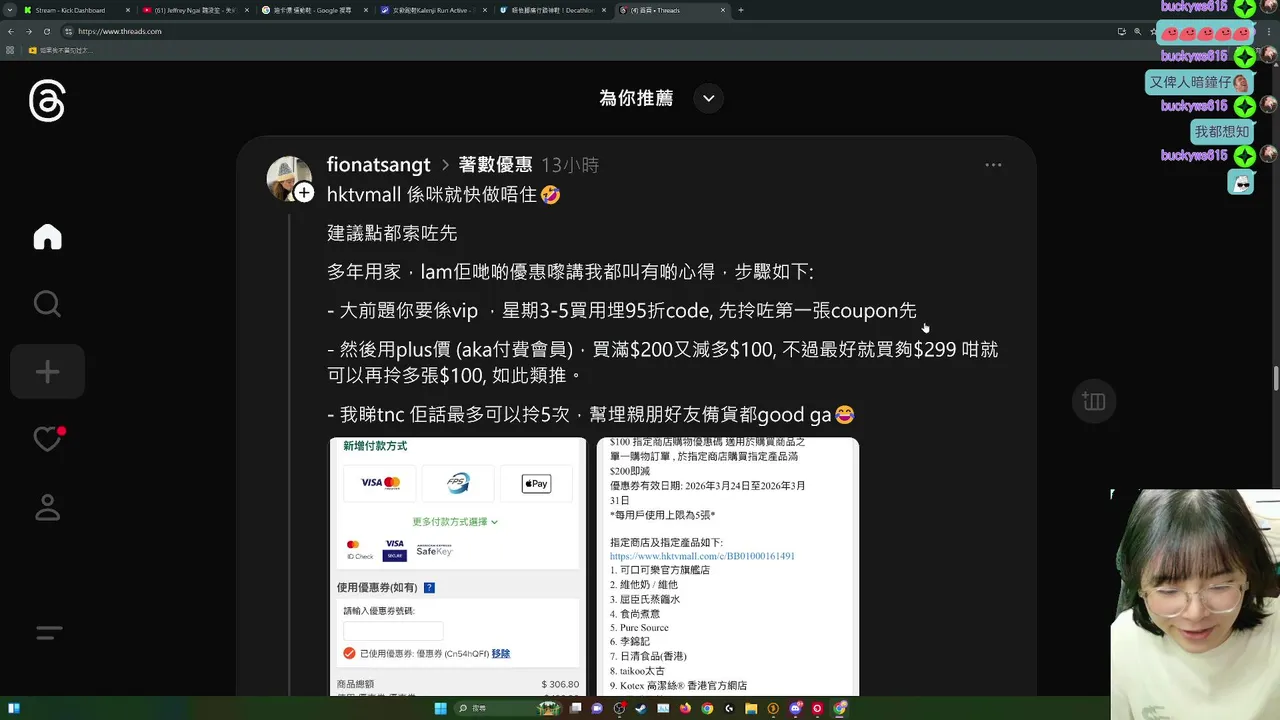The image size is (1280, 720).
Task: Bookmark this page with star icon
Action: tap(1152, 31)
